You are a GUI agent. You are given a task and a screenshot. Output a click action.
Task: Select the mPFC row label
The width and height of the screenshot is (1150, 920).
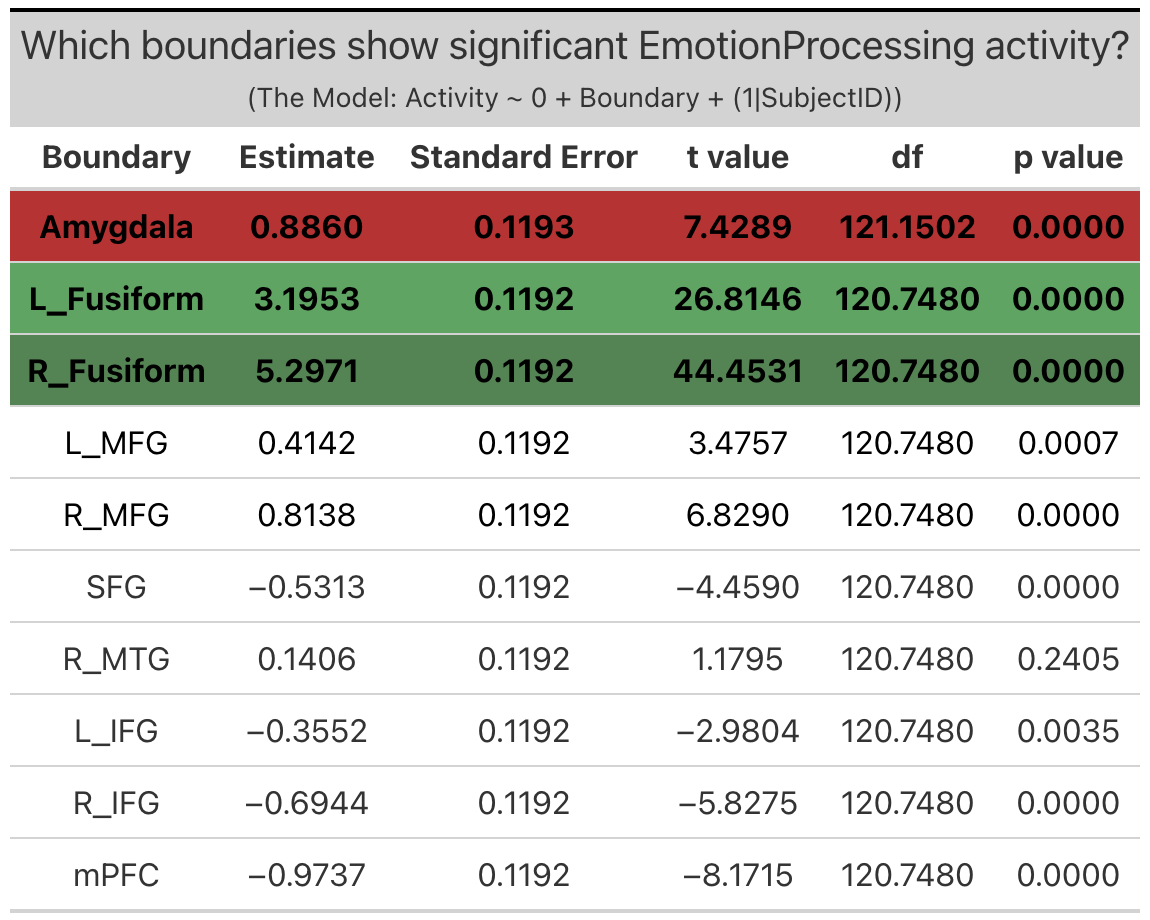coord(116,875)
